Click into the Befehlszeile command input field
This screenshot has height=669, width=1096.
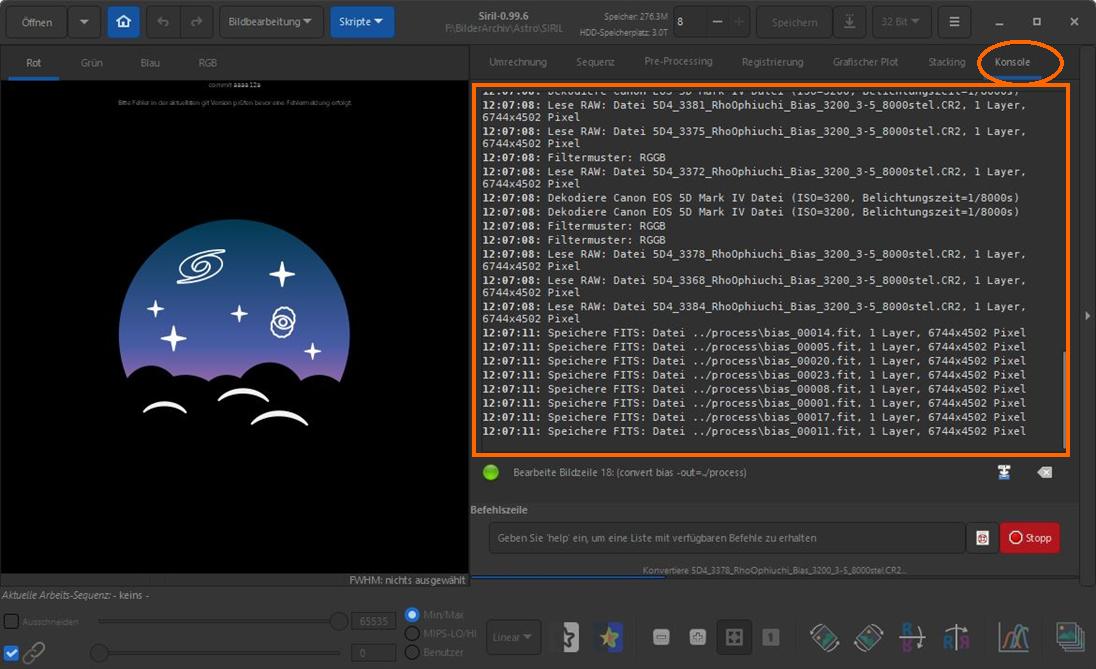[727, 538]
